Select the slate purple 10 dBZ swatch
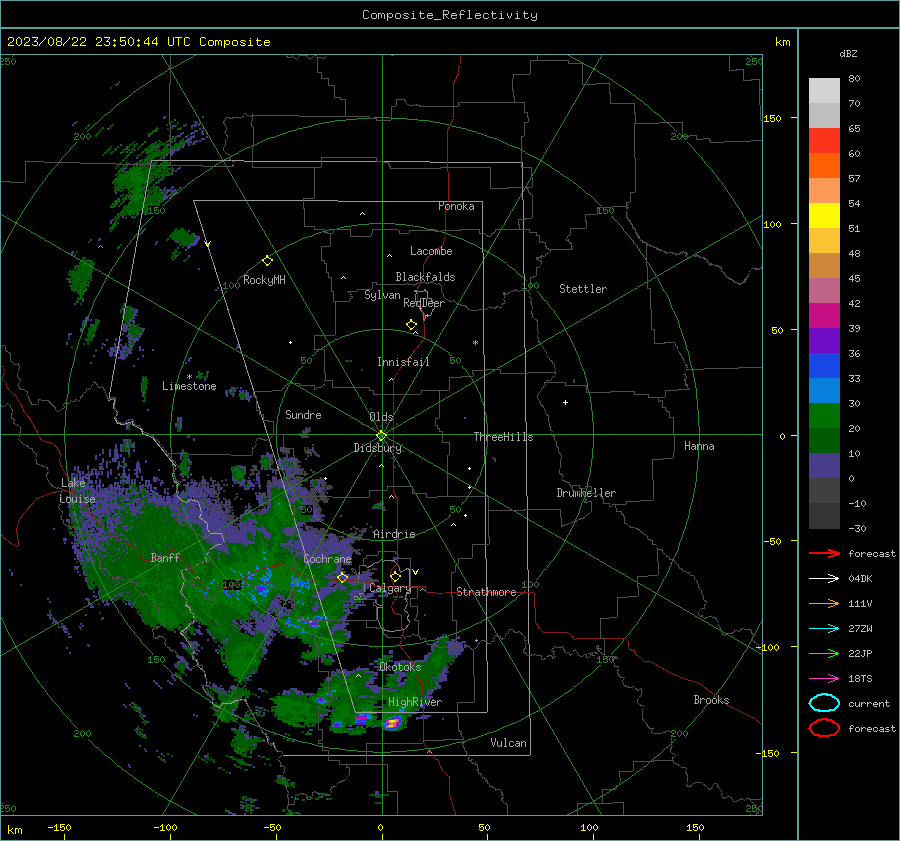 (x=824, y=465)
